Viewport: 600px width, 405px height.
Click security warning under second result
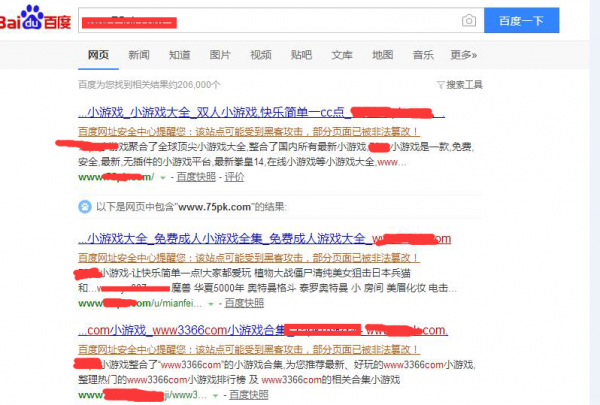249,258
